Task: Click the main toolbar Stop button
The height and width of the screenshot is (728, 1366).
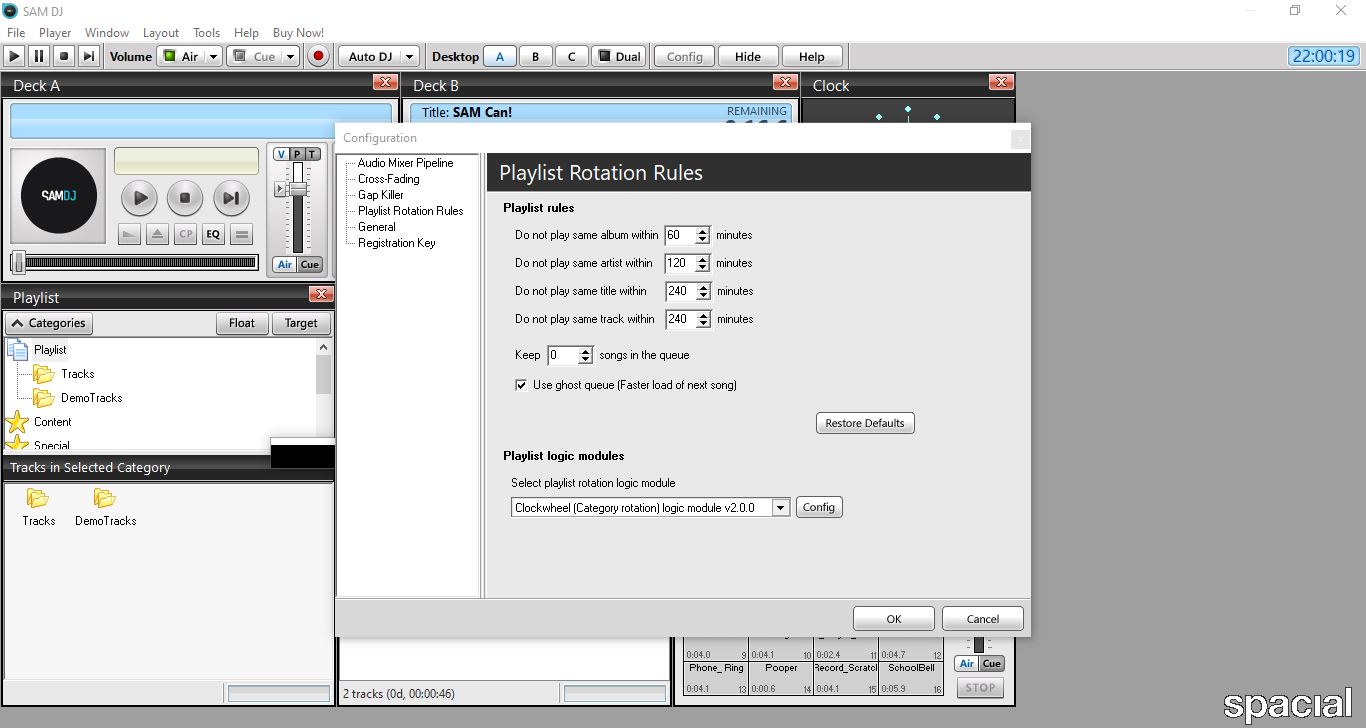Action: pyautogui.click(x=64, y=57)
